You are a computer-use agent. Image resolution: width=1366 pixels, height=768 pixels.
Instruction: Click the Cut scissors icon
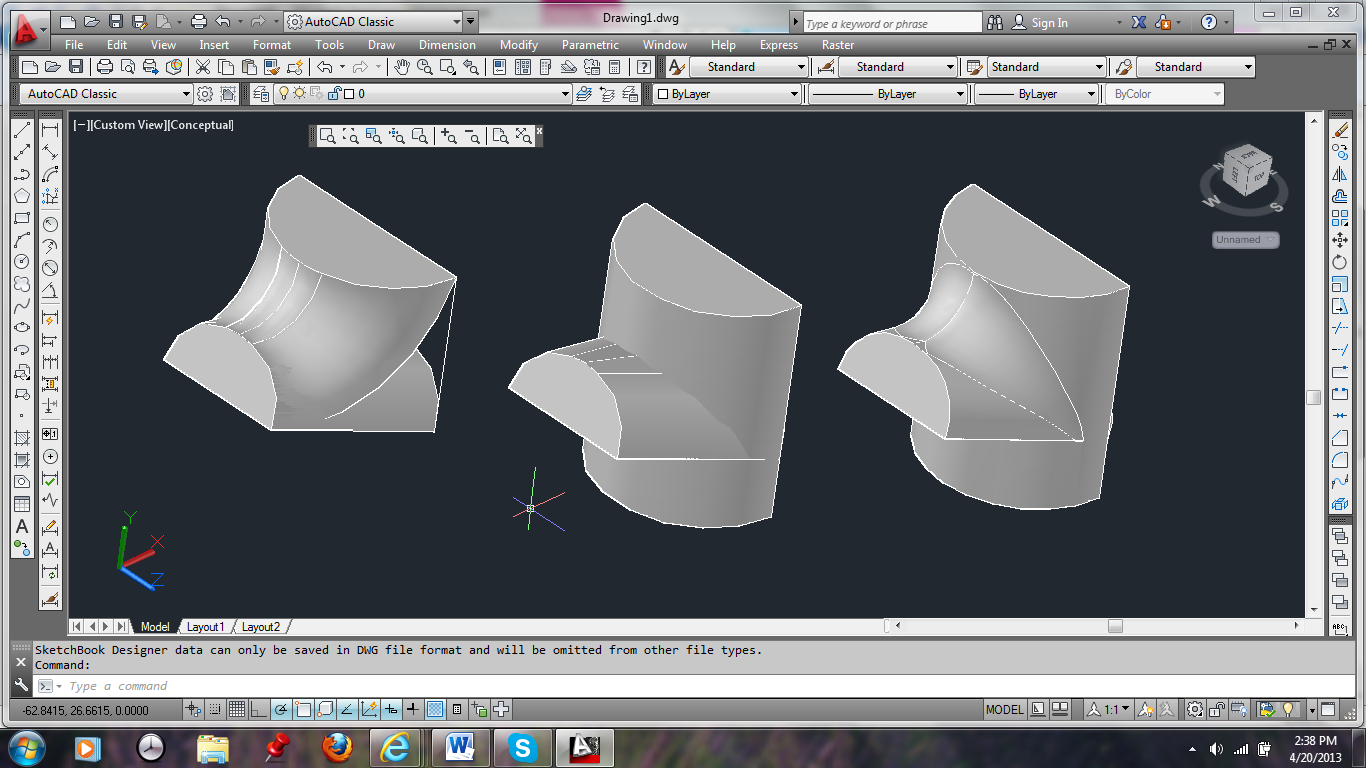203,67
